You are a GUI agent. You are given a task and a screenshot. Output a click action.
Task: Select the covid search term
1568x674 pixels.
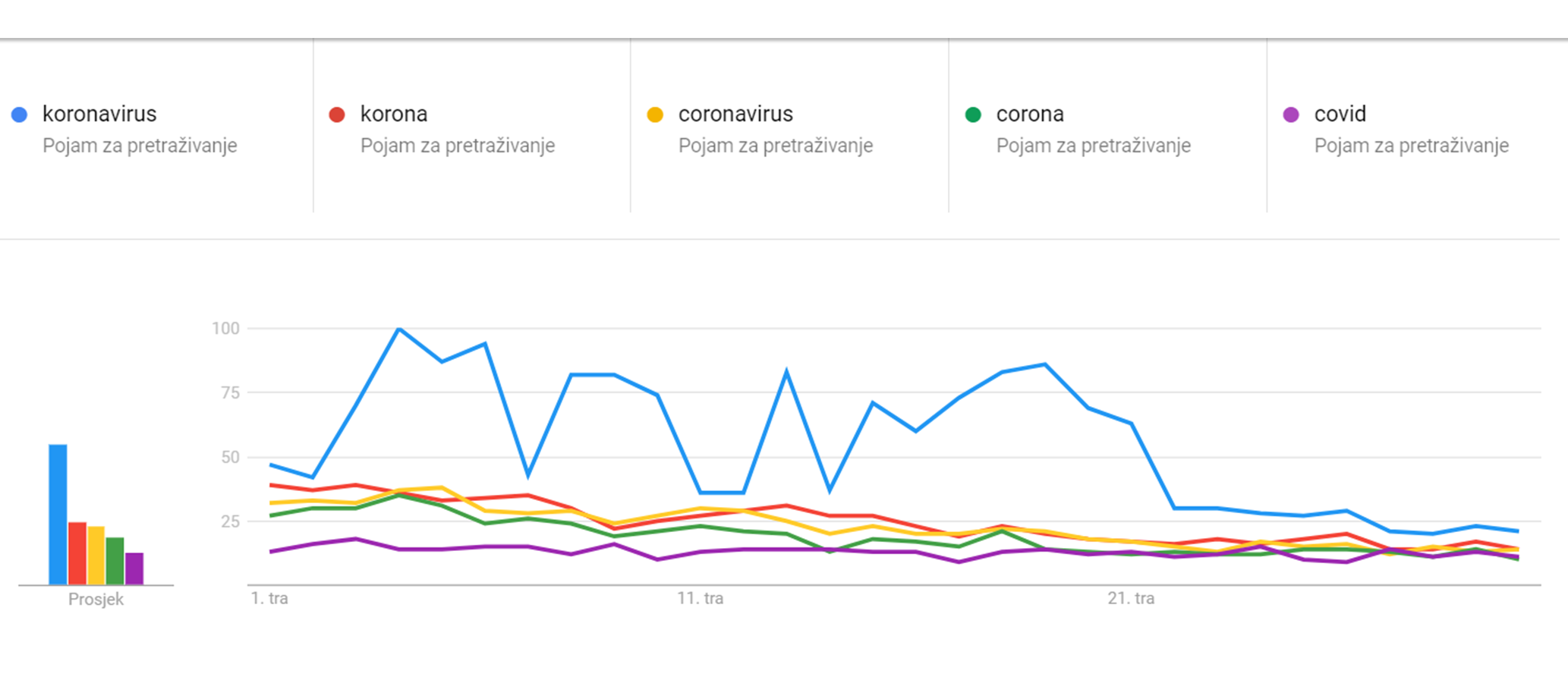pos(1340,114)
